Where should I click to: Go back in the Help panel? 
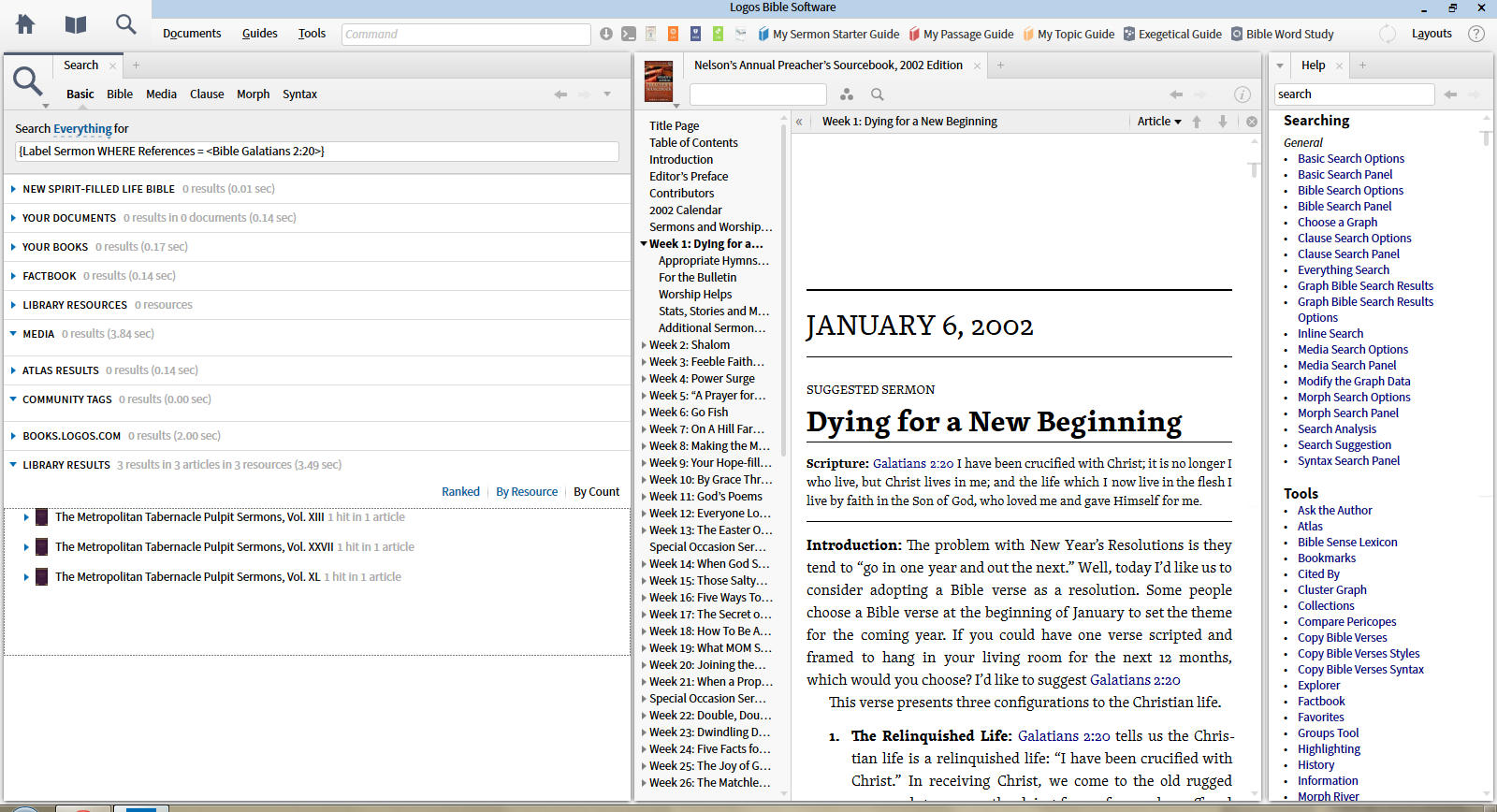coord(1450,94)
